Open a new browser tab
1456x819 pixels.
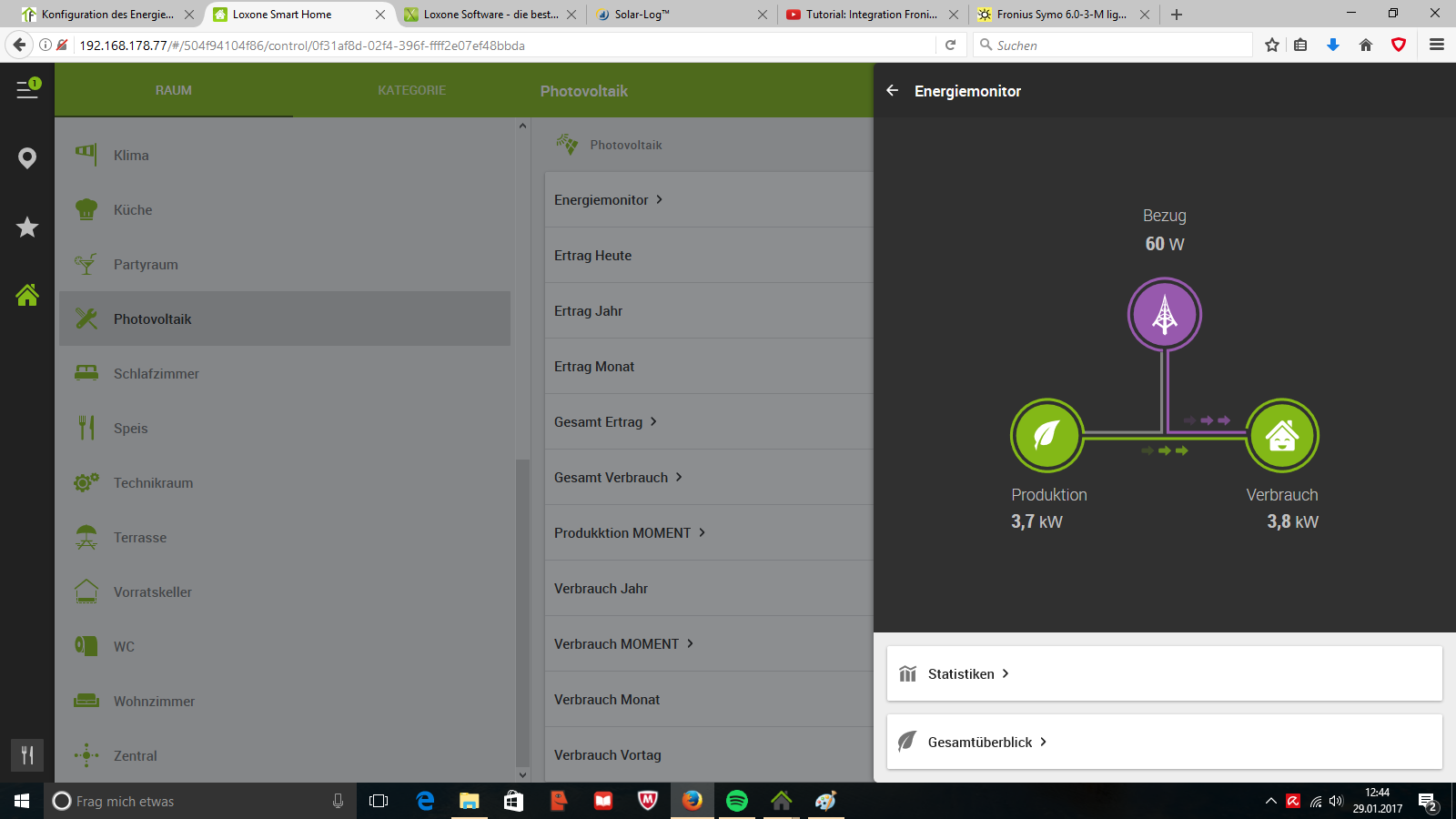(x=1177, y=15)
